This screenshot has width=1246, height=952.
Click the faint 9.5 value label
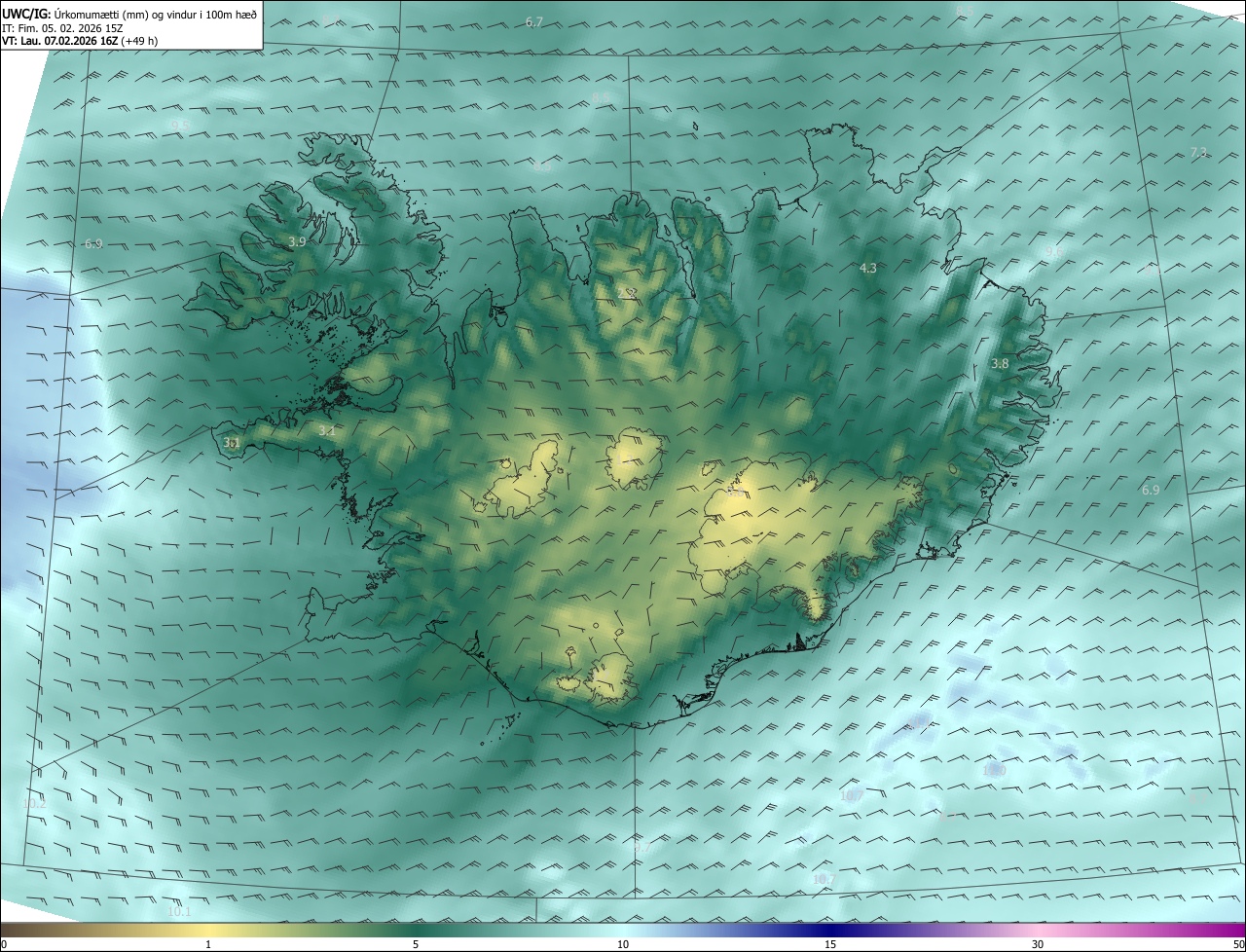(x=180, y=126)
